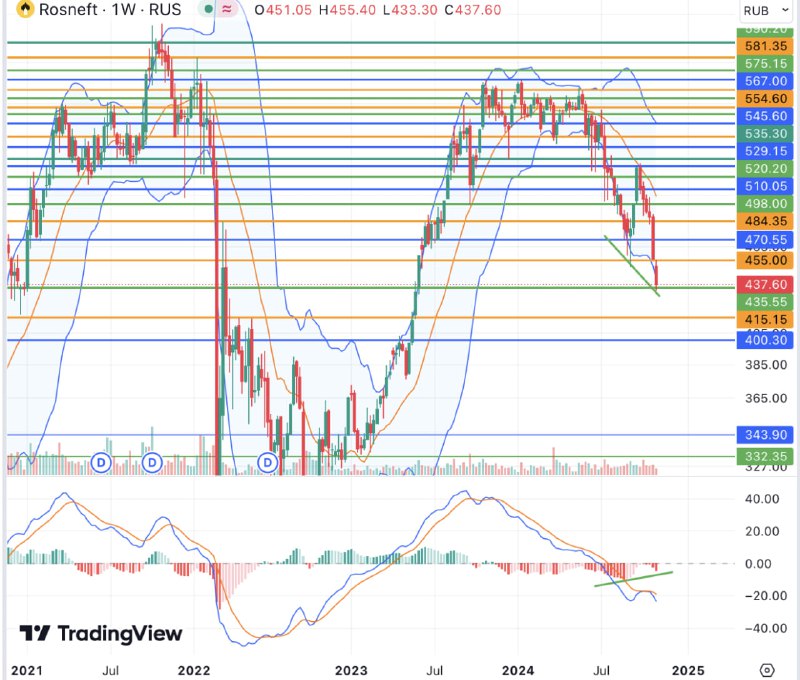The width and height of the screenshot is (800, 680).
Task: Click the Rosneft symbol logo icon
Action: 25,9
